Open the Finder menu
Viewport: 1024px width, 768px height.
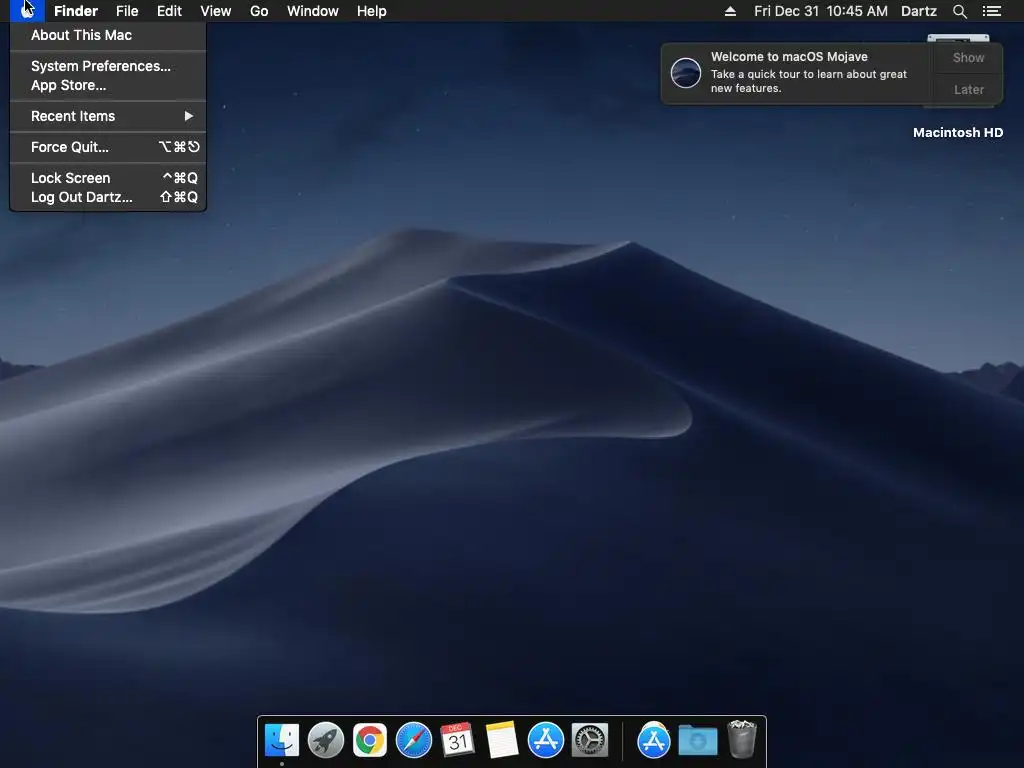76,11
